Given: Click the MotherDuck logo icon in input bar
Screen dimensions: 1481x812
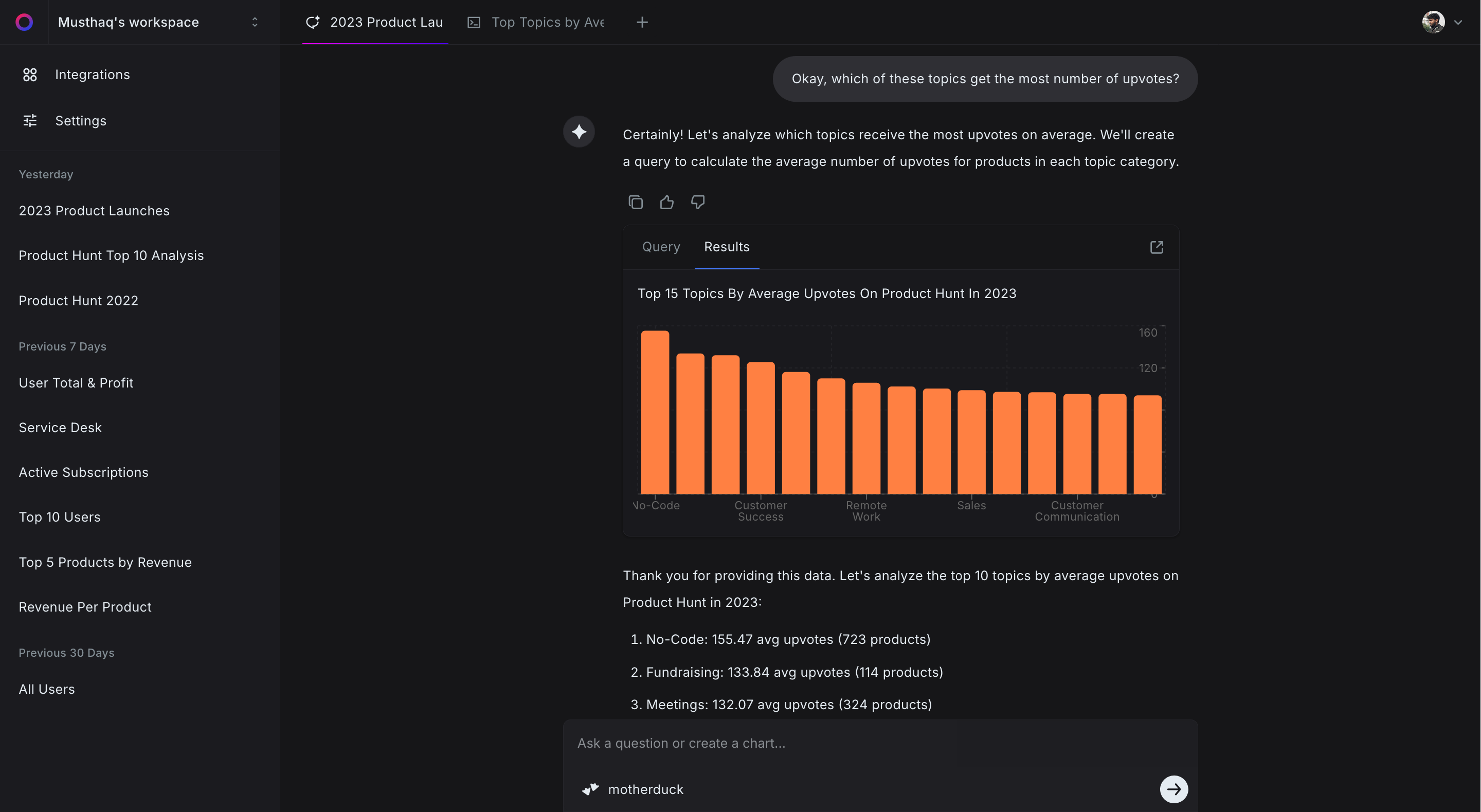Looking at the screenshot, I should coord(591,789).
